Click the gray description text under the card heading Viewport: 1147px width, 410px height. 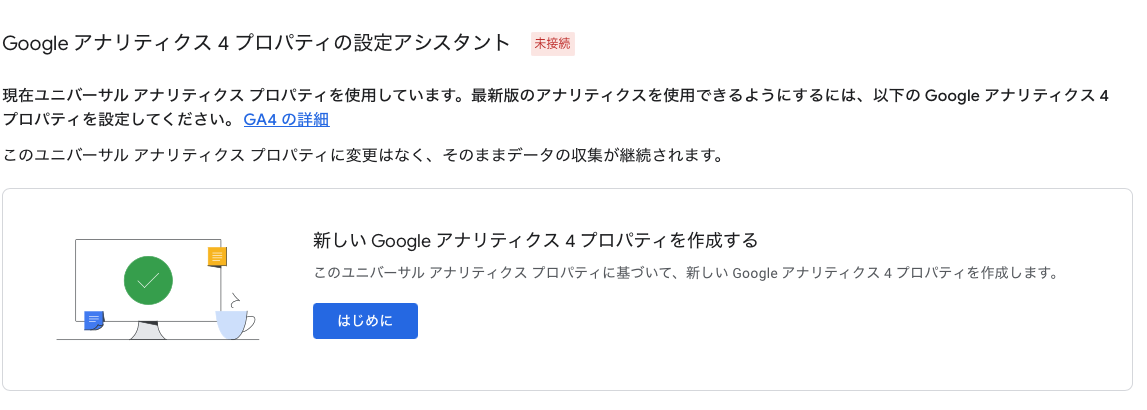(x=685, y=272)
